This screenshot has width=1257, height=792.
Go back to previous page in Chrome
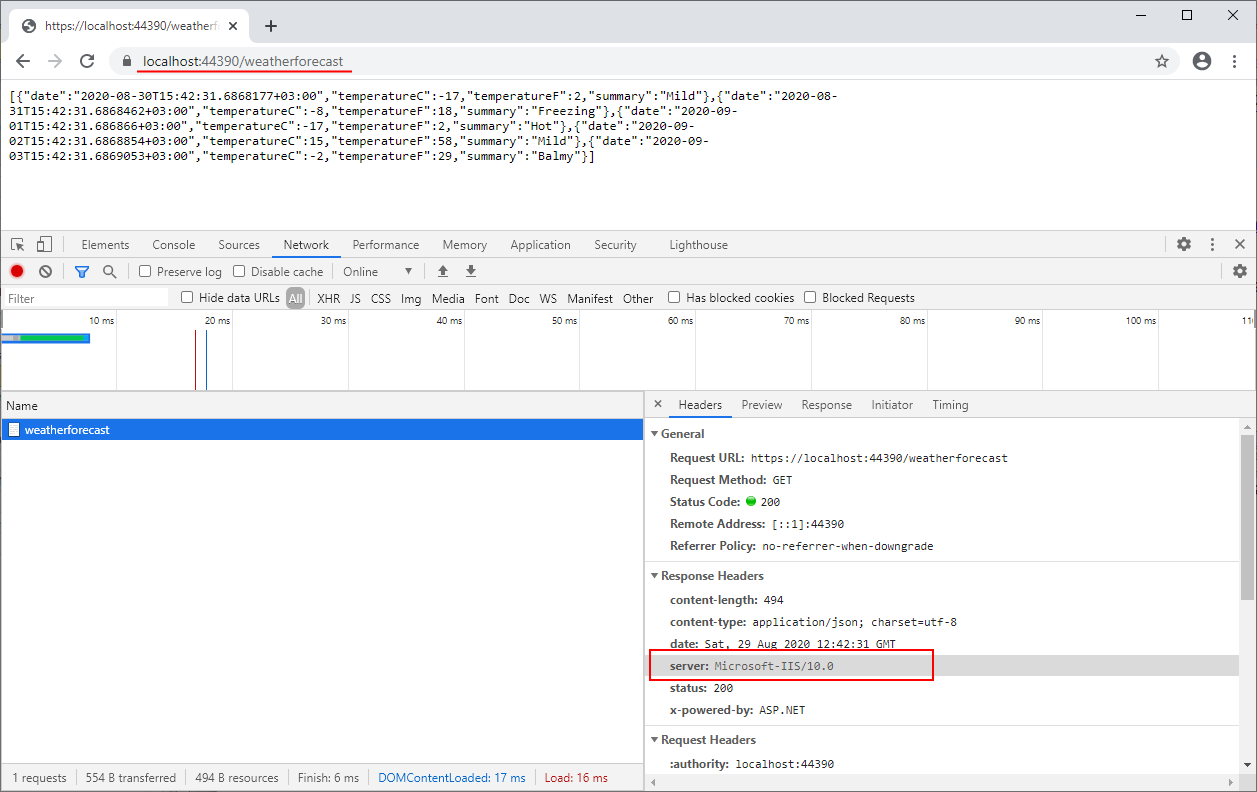pyautogui.click(x=23, y=61)
